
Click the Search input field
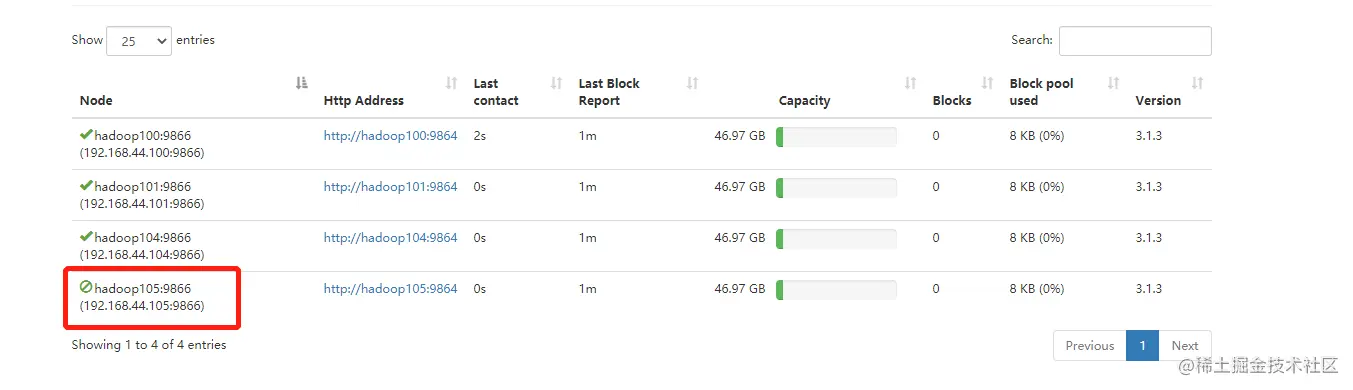[1135, 41]
